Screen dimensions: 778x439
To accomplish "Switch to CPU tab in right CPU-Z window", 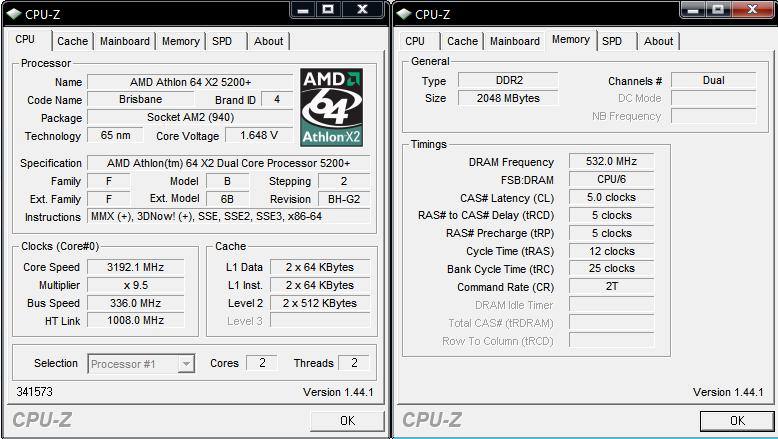I will [x=415, y=41].
